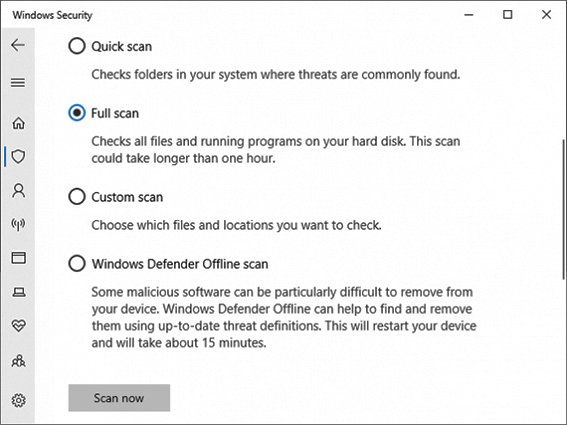Open Family options people icon
Screen dimensions: 567x425
click(x=18, y=361)
